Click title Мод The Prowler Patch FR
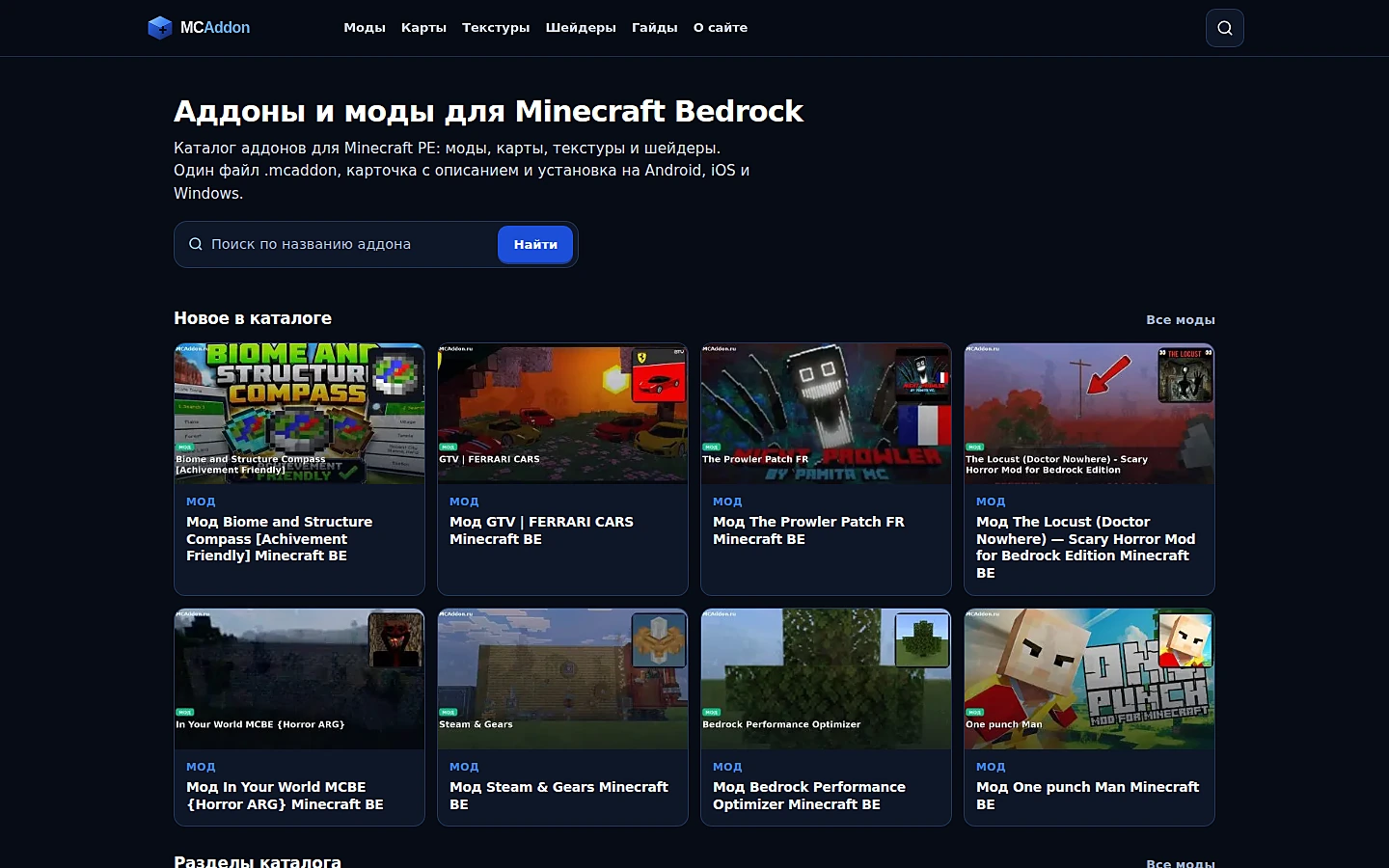This screenshot has height=868, width=1389. (x=808, y=530)
